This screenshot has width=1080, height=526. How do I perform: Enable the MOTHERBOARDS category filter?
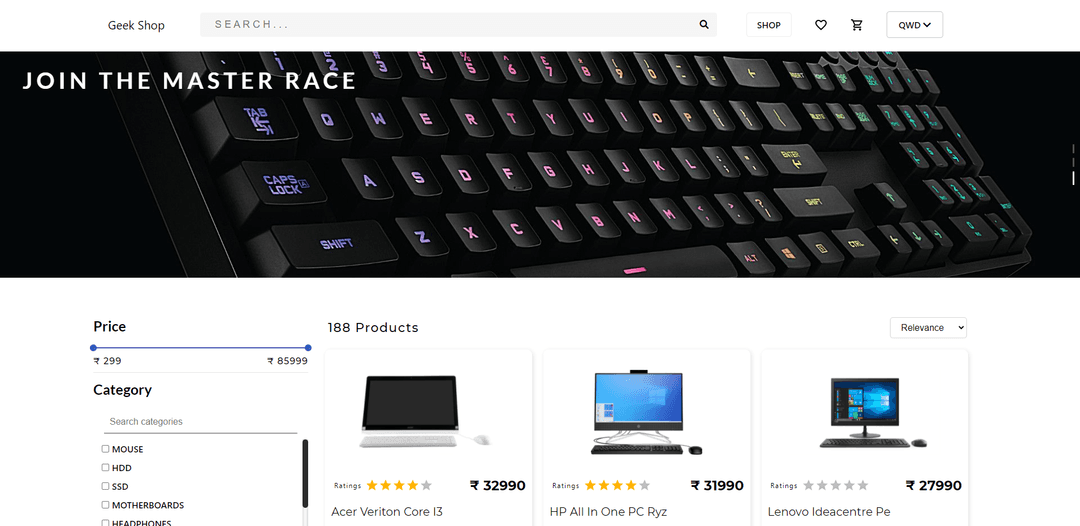coord(105,505)
